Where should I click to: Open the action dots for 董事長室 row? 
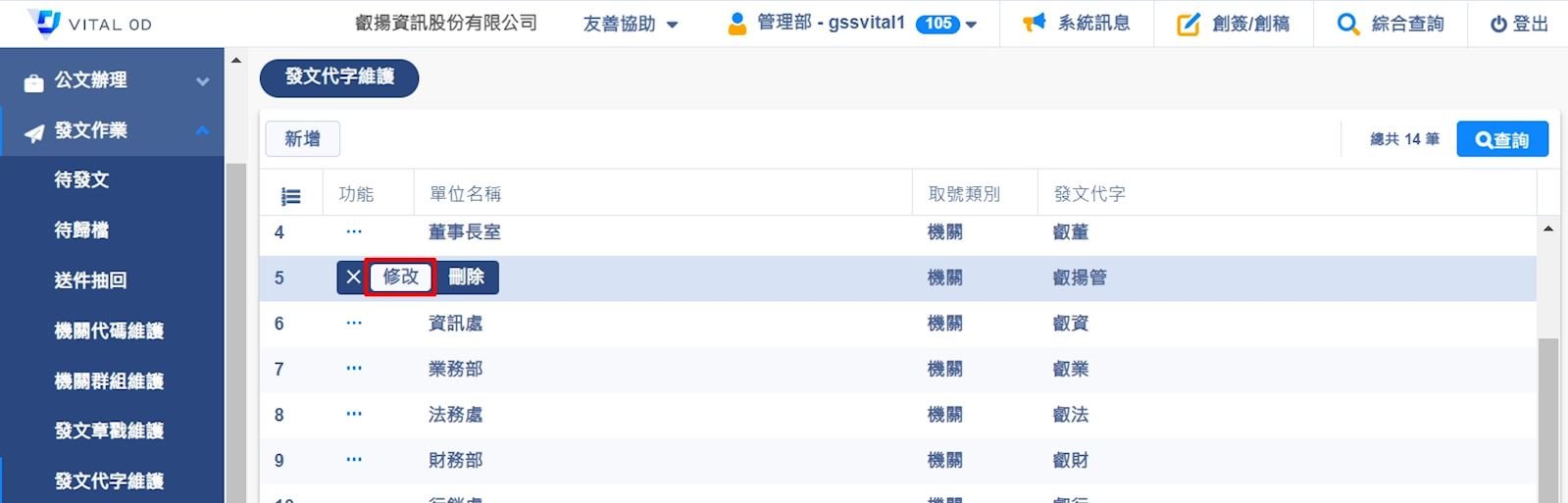pyautogui.click(x=354, y=232)
